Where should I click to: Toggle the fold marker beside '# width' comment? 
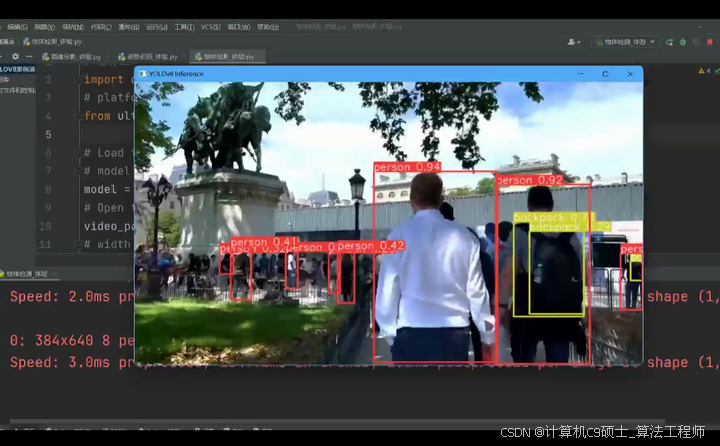79,244
